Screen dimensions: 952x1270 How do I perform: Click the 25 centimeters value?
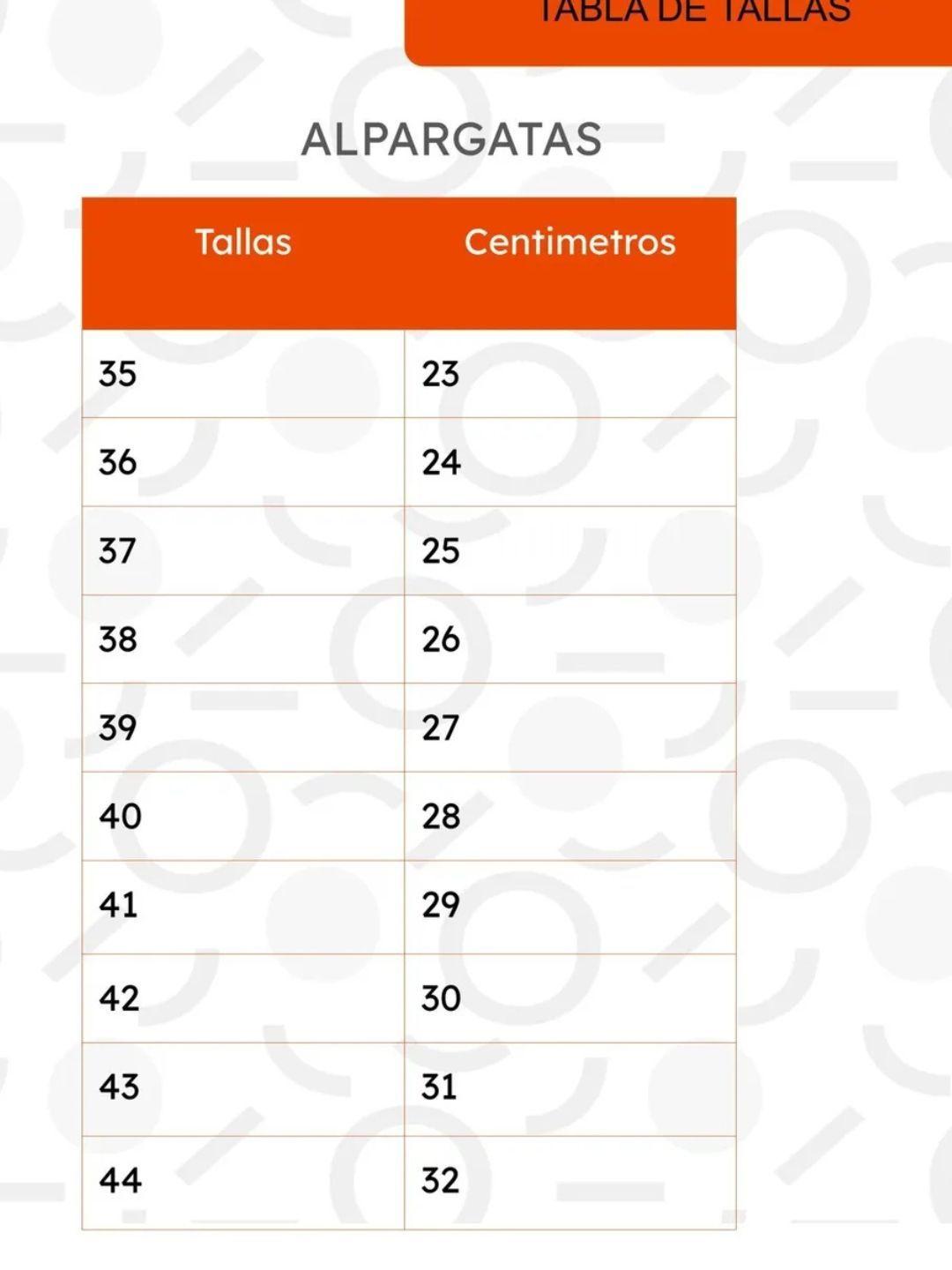pyautogui.click(x=441, y=550)
